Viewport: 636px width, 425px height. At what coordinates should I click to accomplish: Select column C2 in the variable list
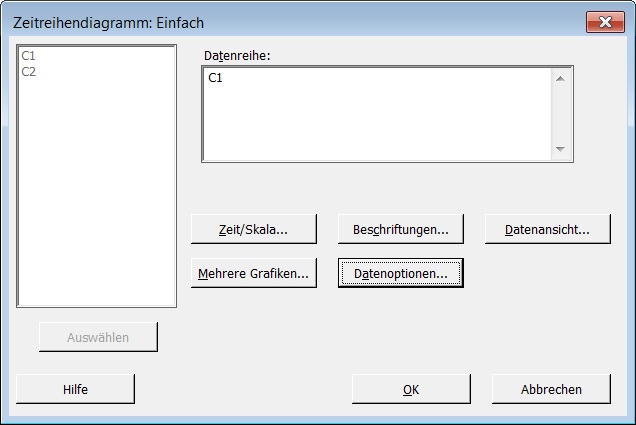tap(28, 72)
